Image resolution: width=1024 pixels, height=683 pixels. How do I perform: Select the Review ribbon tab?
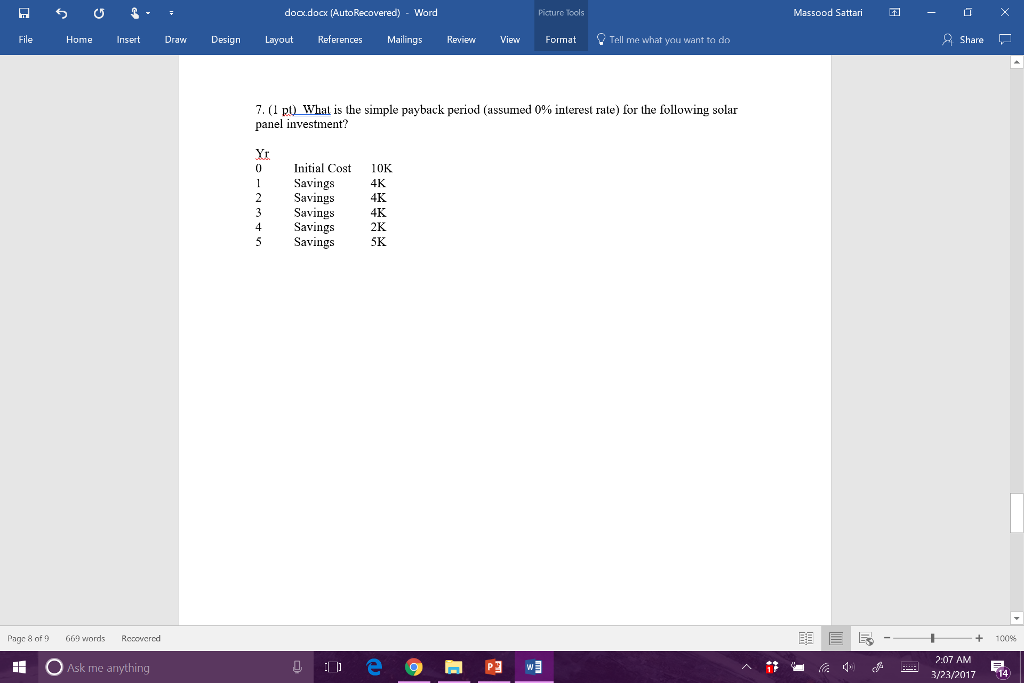[461, 40]
